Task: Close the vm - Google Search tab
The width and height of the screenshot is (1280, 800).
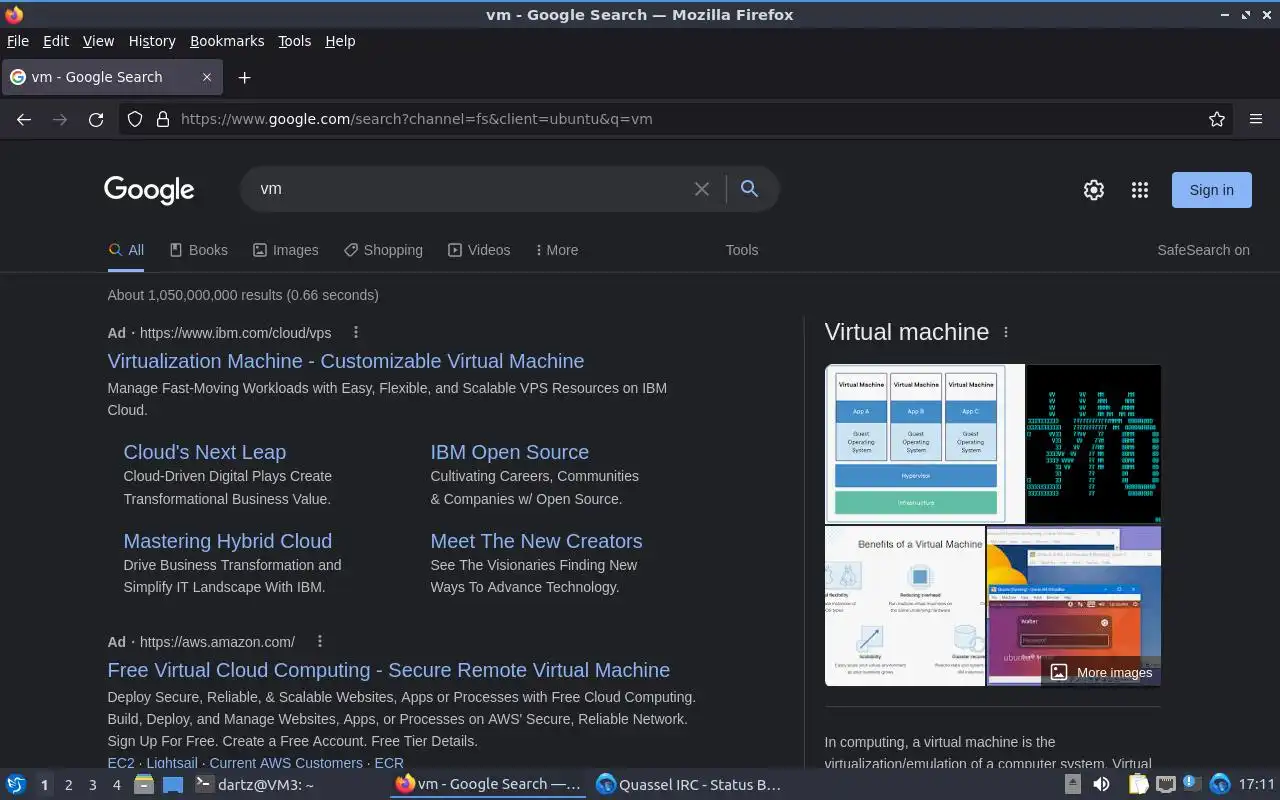Action: click(207, 77)
